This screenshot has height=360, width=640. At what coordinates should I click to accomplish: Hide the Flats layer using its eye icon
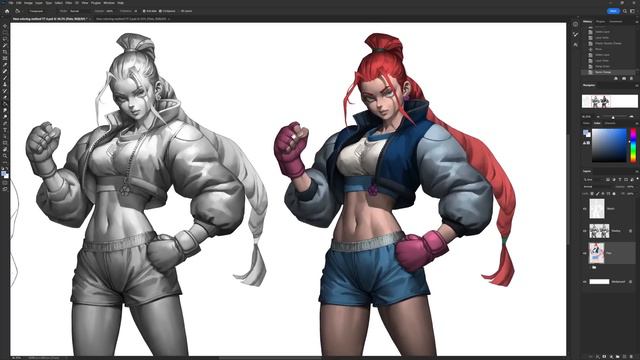click(584, 253)
